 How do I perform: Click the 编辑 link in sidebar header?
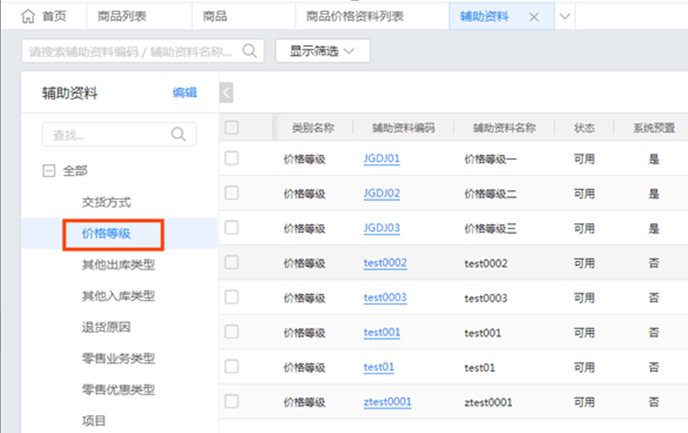click(x=184, y=93)
